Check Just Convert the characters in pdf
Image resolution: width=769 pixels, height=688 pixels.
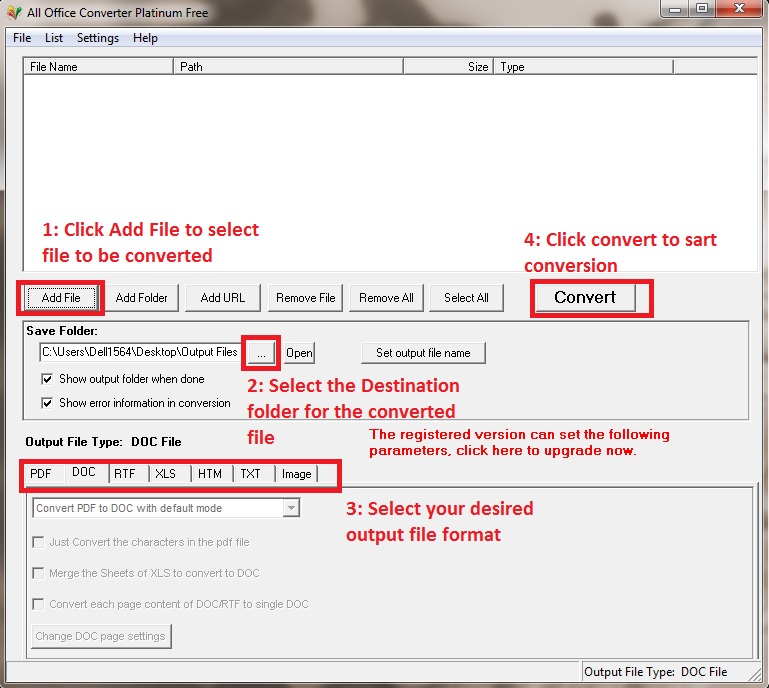coord(141,542)
